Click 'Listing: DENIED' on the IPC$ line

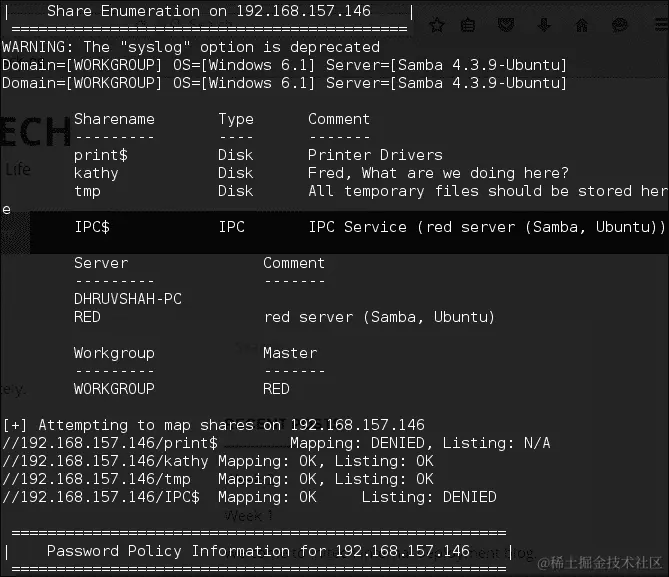click(x=429, y=497)
